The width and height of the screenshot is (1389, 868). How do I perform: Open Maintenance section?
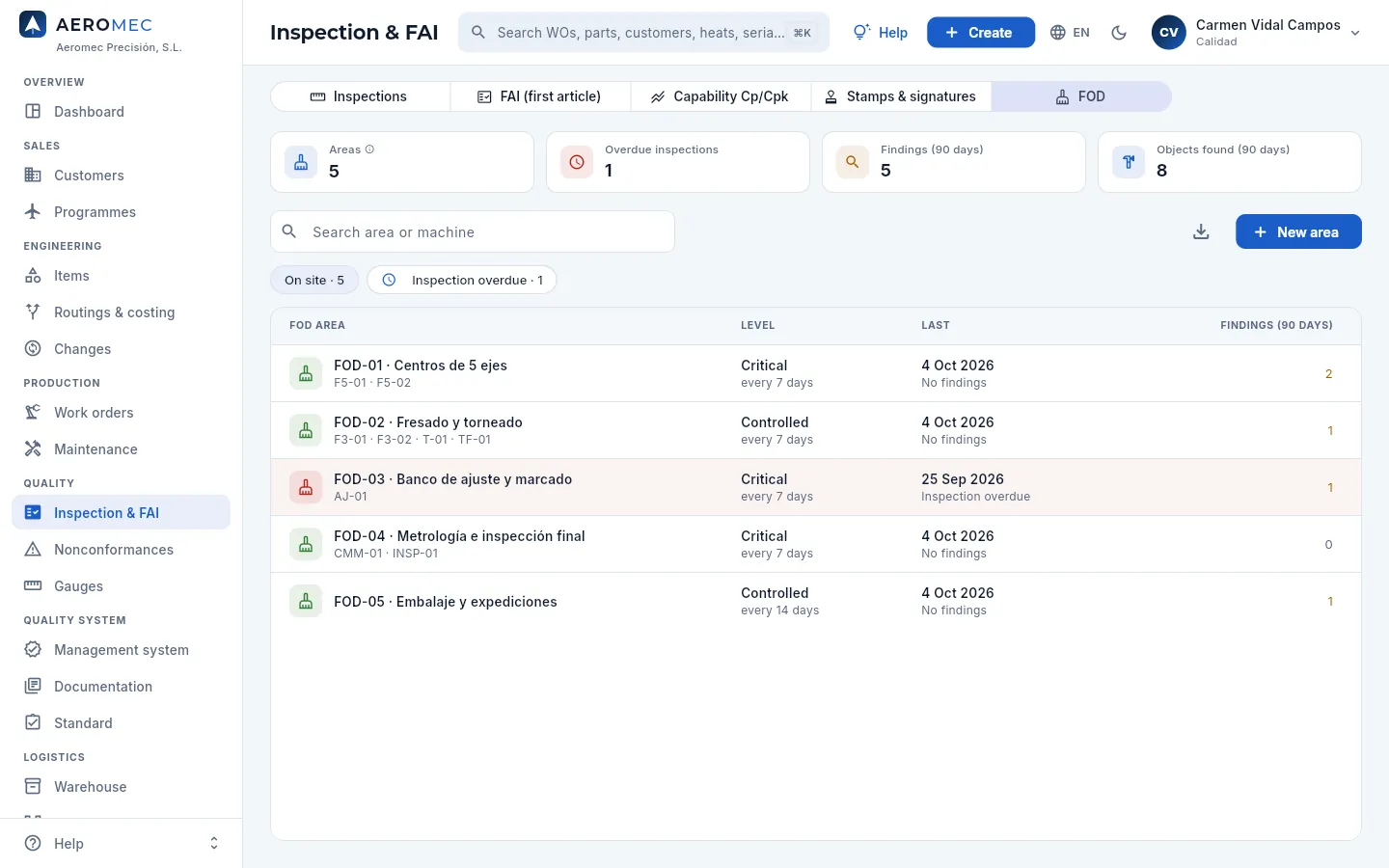tap(121, 449)
